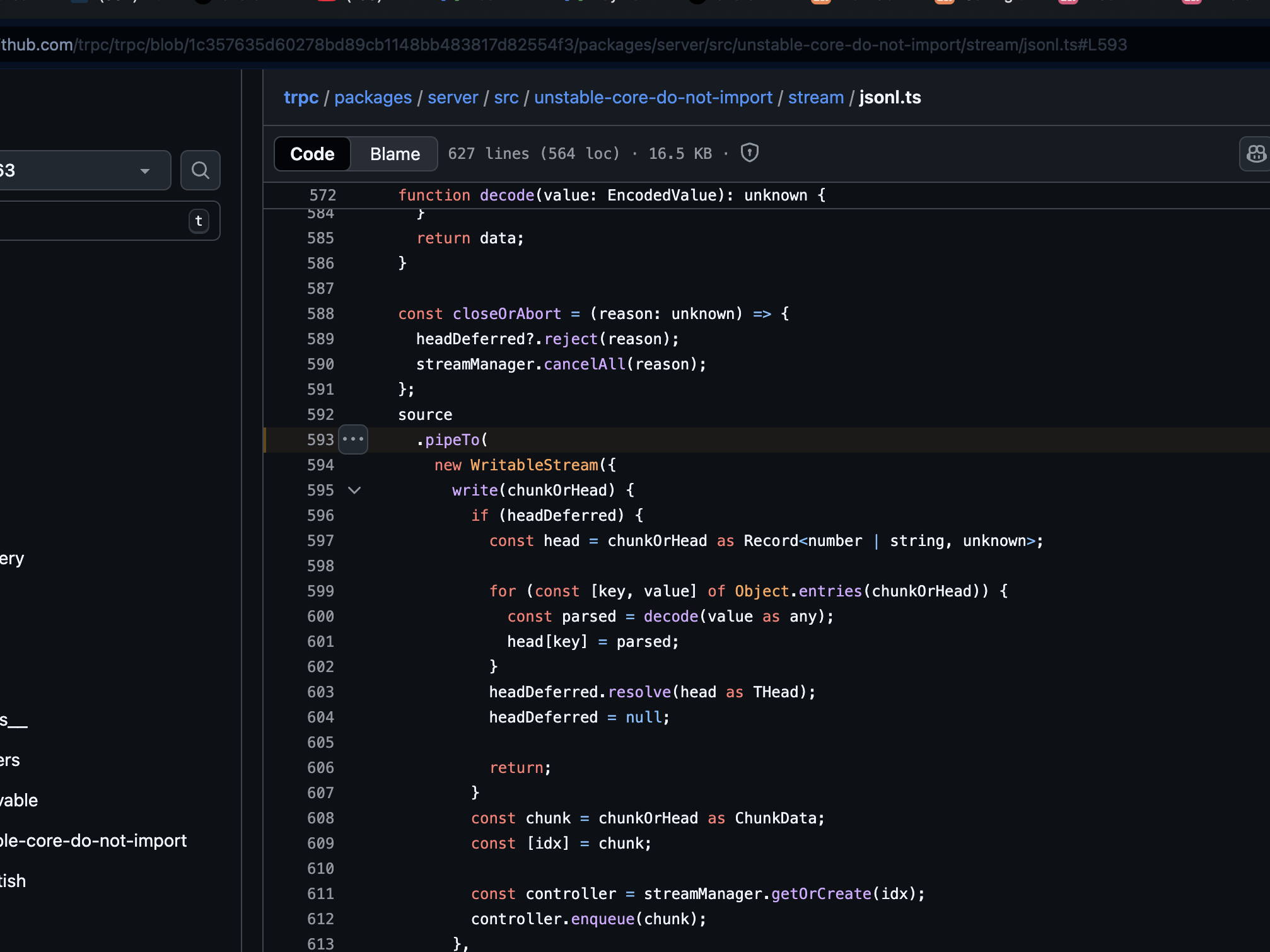This screenshot has width=1270, height=952.
Task: Select line number 588
Action: [320, 313]
